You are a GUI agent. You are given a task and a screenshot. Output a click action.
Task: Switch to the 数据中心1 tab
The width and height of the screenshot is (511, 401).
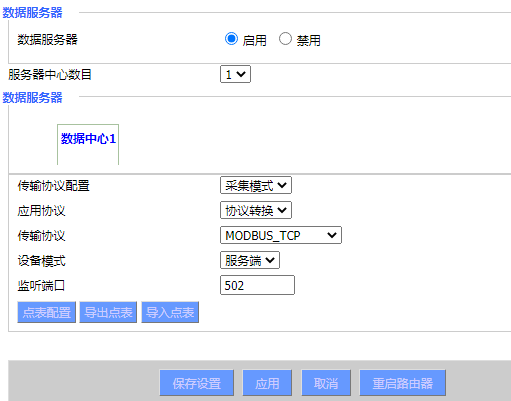coord(88,139)
